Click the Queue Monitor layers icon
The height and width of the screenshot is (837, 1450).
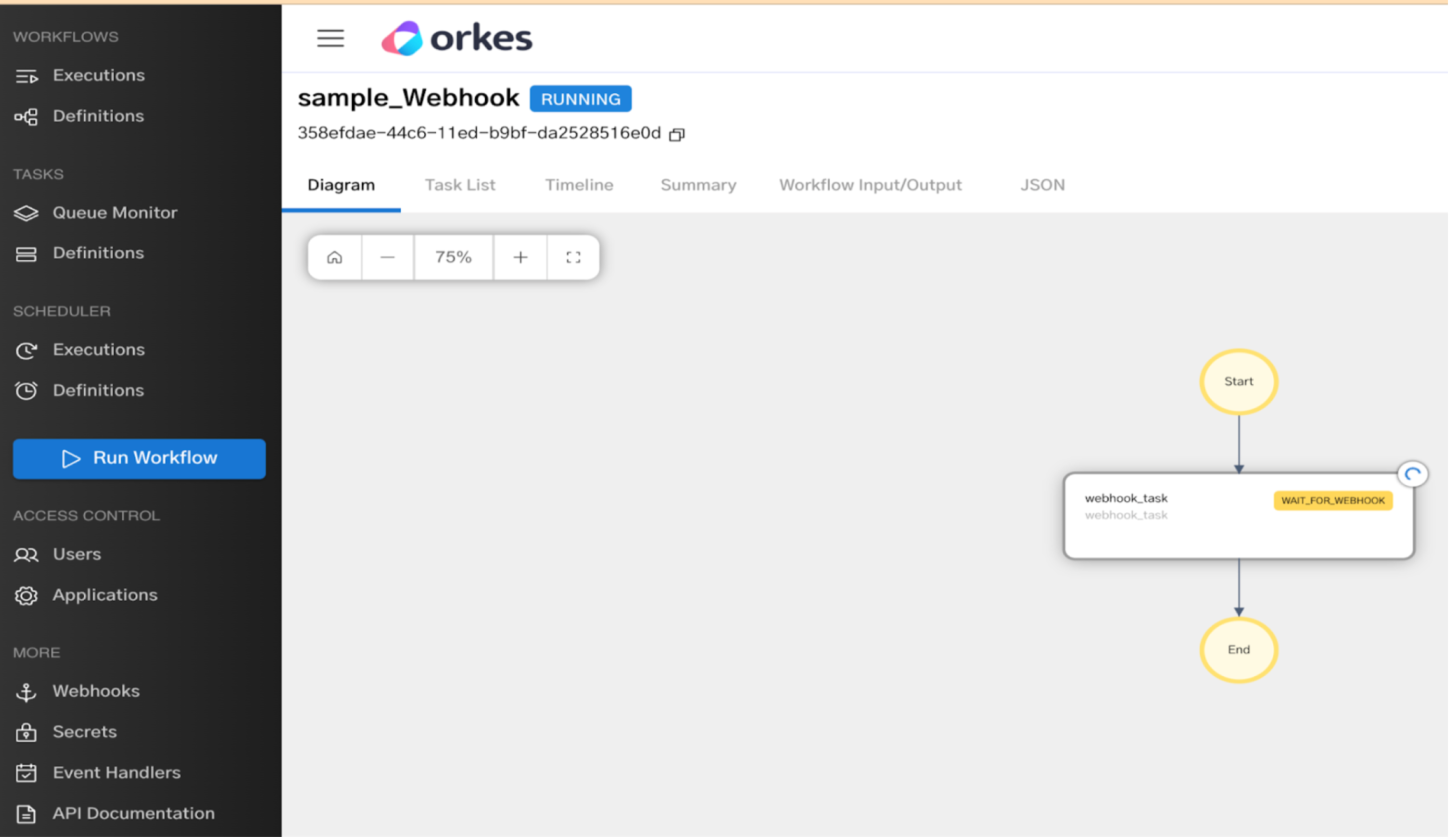pos(26,213)
